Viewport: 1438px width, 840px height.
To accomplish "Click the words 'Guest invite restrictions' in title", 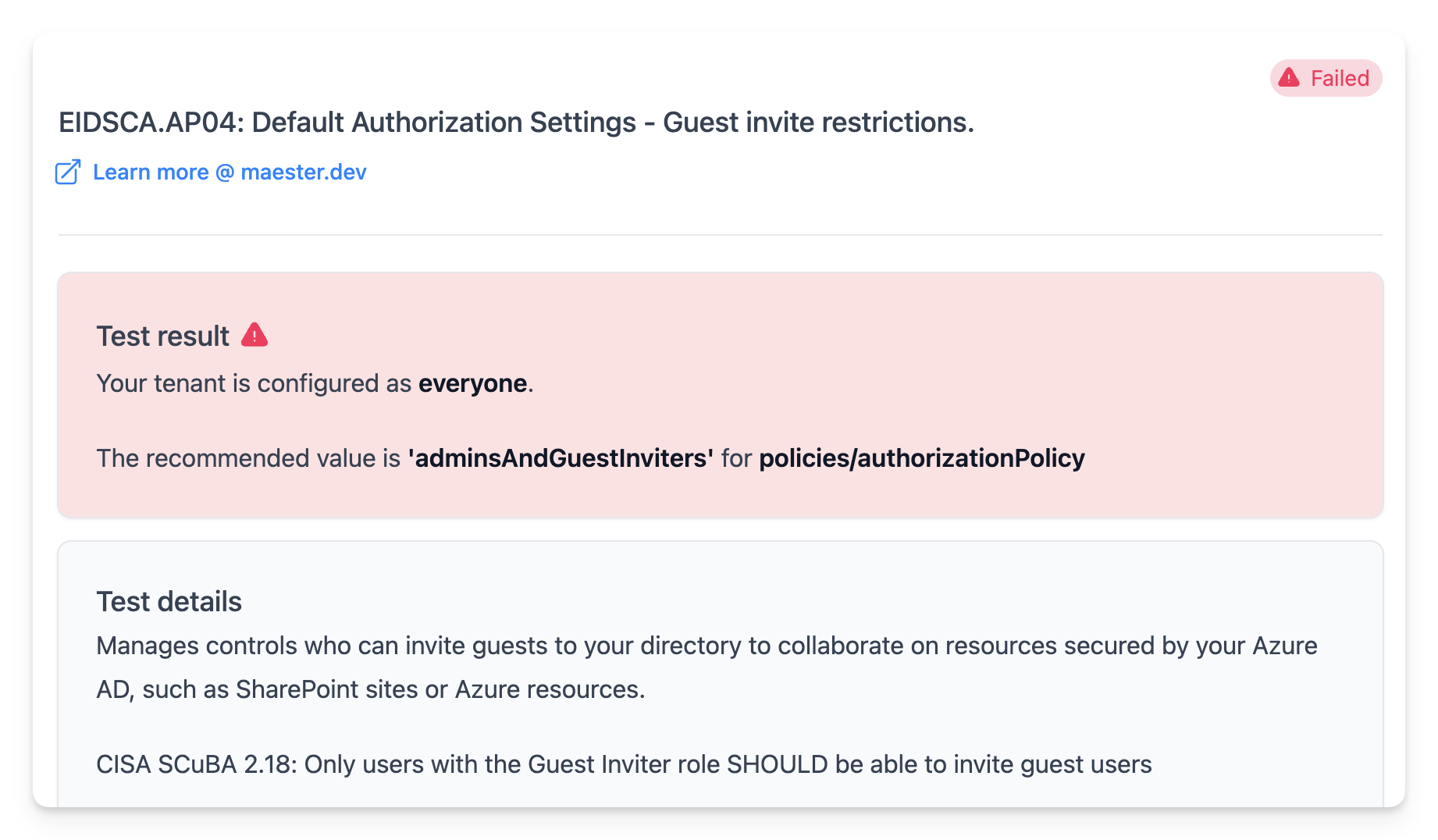I will click(x=816, y=123).
